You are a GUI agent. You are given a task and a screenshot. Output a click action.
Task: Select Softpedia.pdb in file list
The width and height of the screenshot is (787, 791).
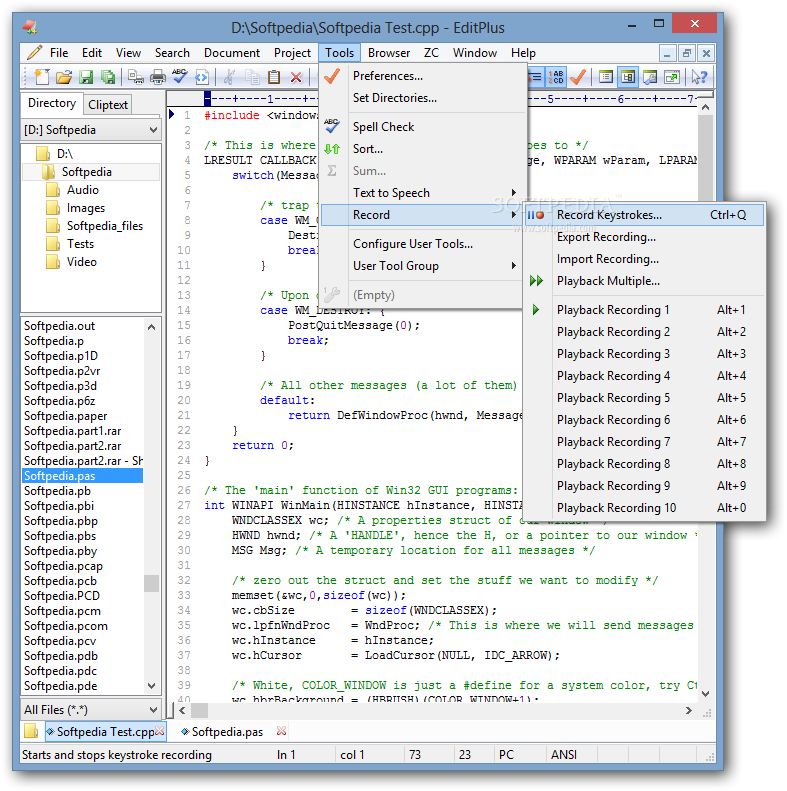point(61,656)
